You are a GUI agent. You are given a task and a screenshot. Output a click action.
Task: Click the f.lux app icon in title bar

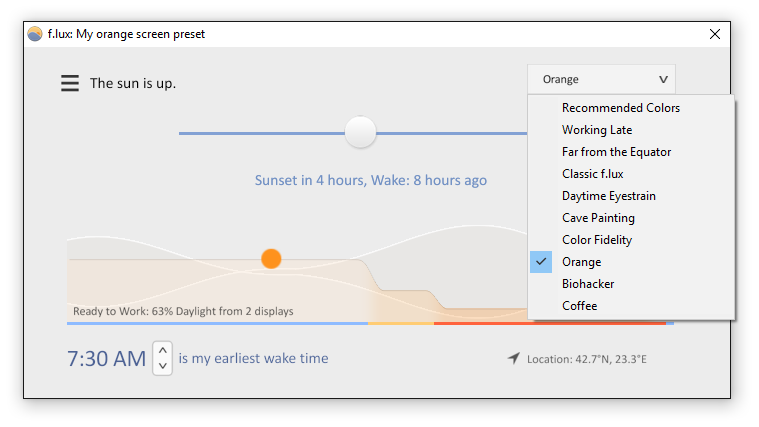(35, 34)
